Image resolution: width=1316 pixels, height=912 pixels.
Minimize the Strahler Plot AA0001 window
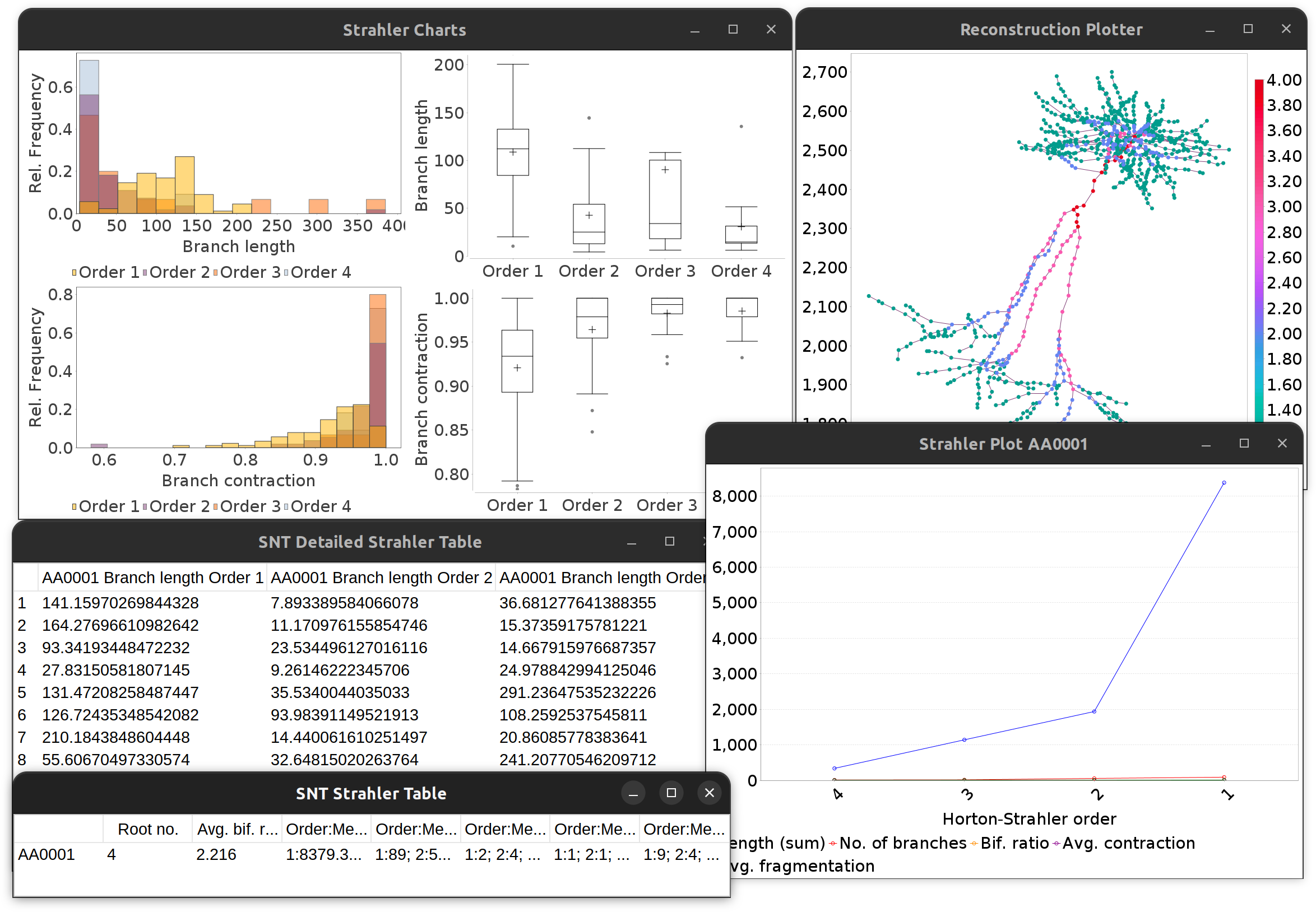[1206, 444]
